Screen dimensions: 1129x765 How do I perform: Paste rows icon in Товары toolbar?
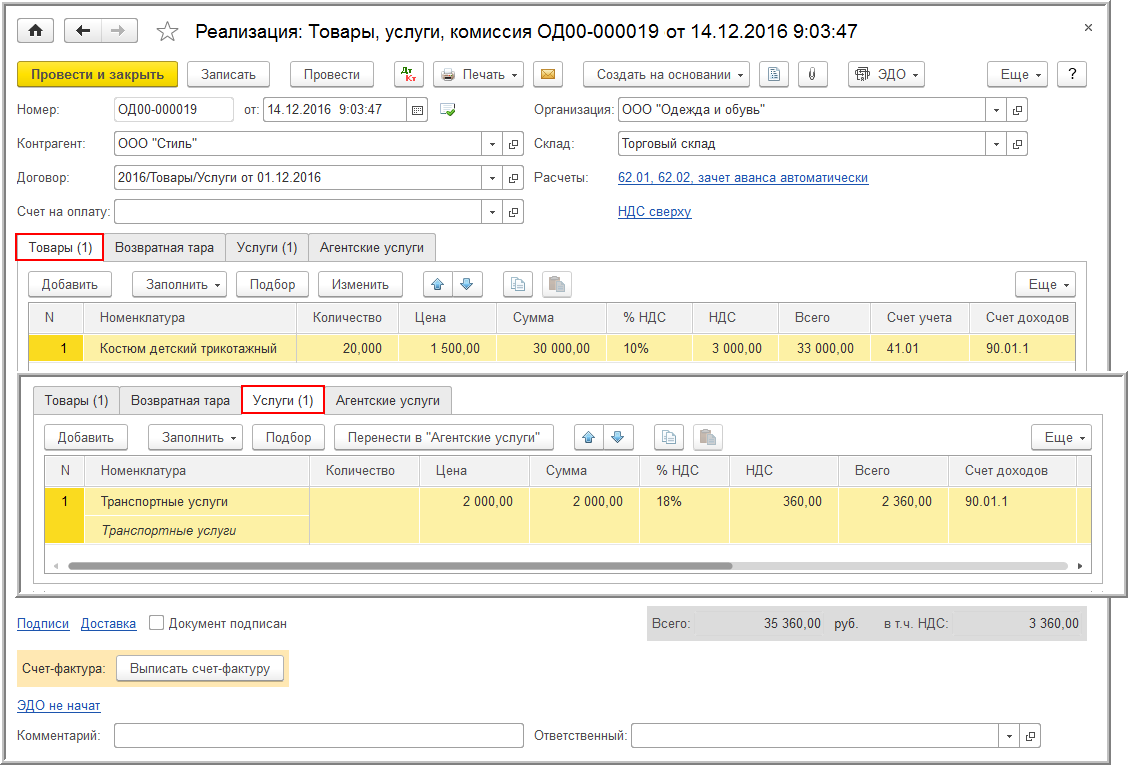pos(557,285)
